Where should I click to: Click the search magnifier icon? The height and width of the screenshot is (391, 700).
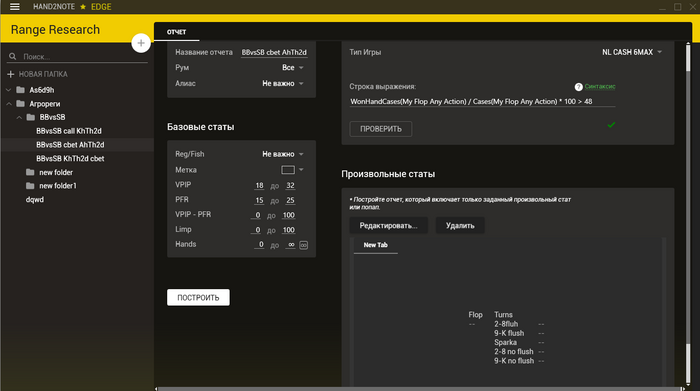[12, 57]
